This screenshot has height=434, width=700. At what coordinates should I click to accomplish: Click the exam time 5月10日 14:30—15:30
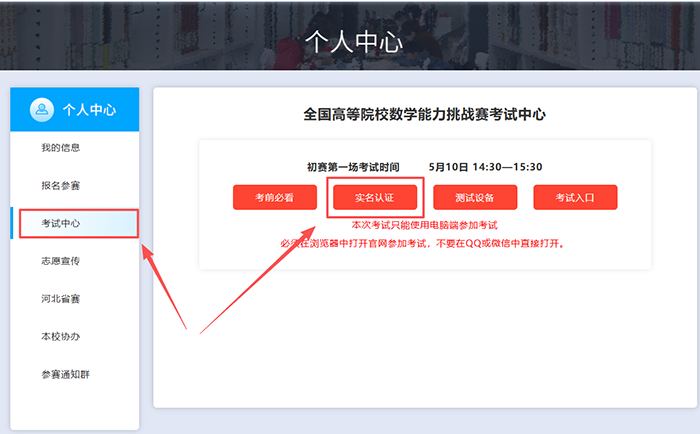486,167
